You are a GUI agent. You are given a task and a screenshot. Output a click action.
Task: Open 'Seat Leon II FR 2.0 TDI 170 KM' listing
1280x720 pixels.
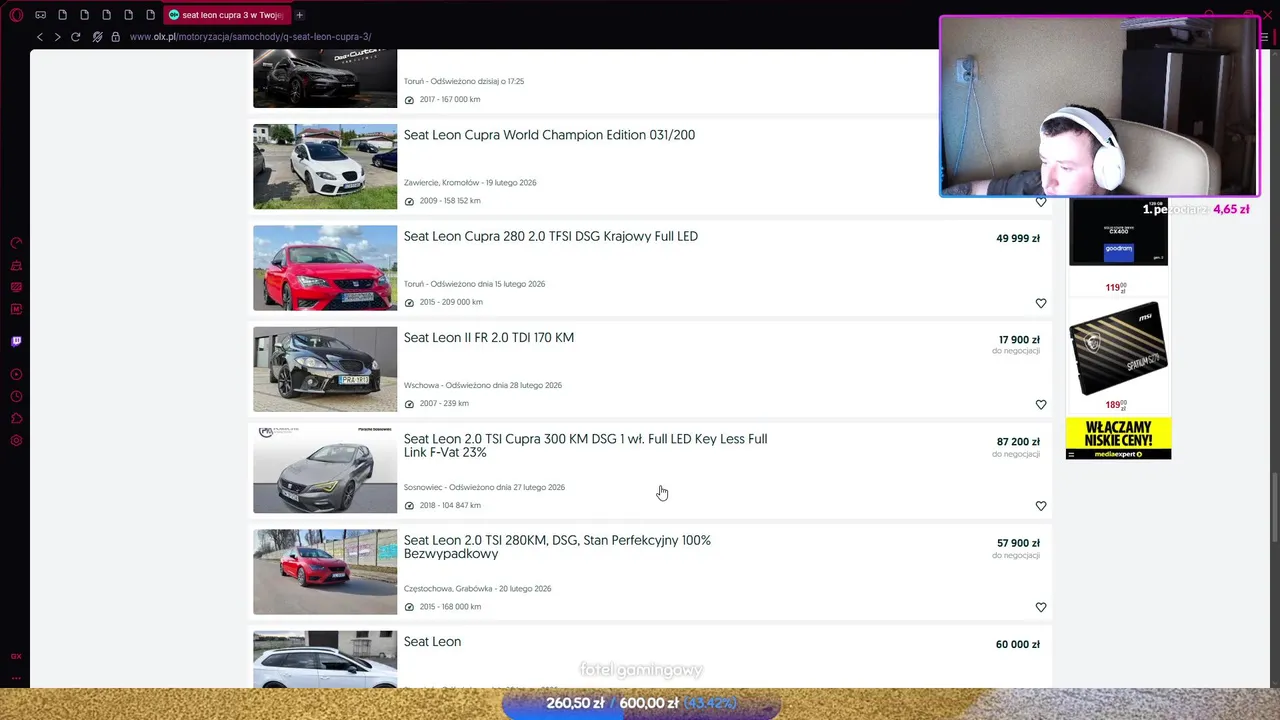tap(488, 338)
